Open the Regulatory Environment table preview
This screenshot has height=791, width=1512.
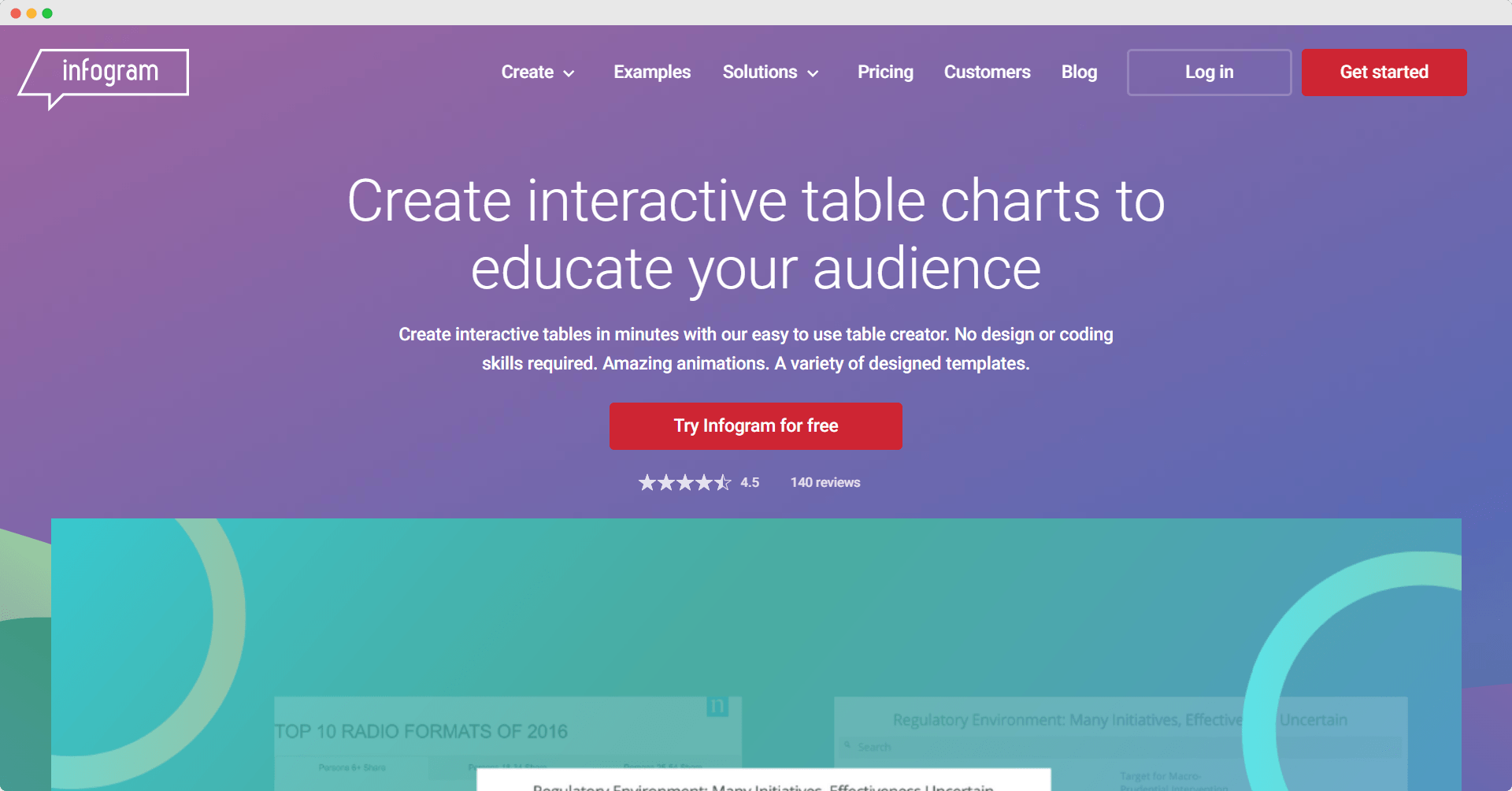click(x=1120, y=743)
